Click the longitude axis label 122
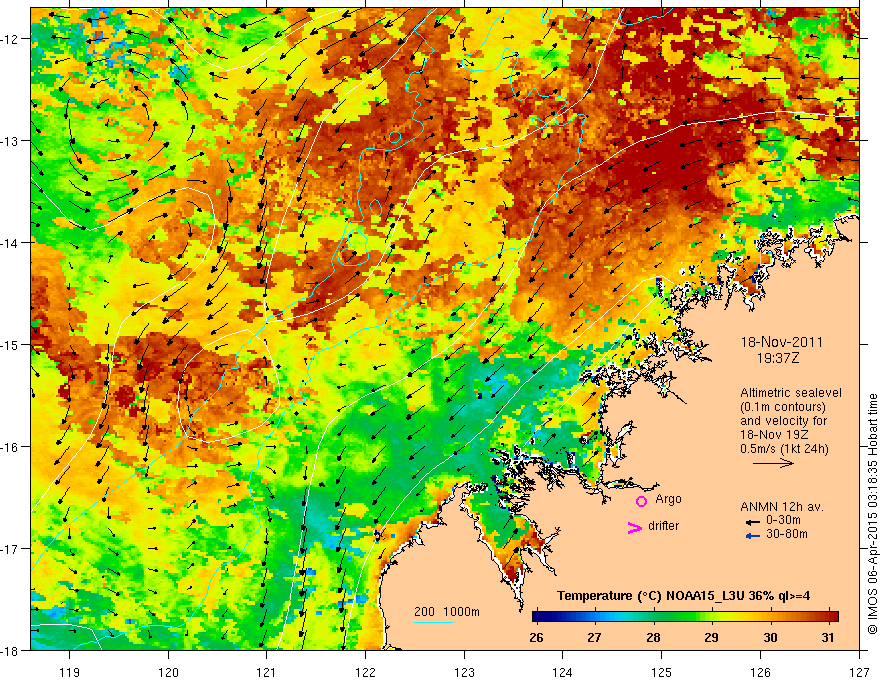Screen dimensions: 880x680 365,672
